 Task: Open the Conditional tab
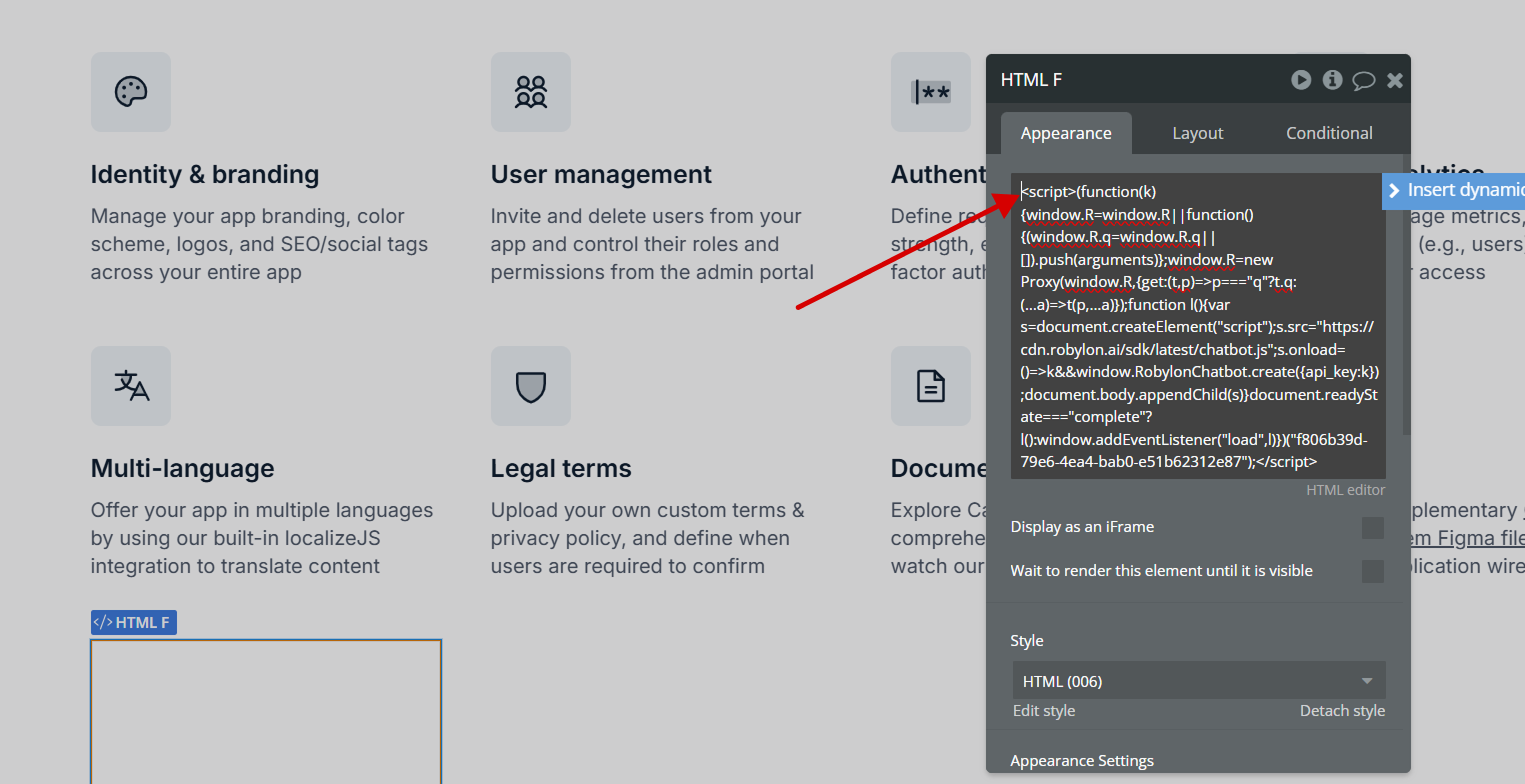1328,132
